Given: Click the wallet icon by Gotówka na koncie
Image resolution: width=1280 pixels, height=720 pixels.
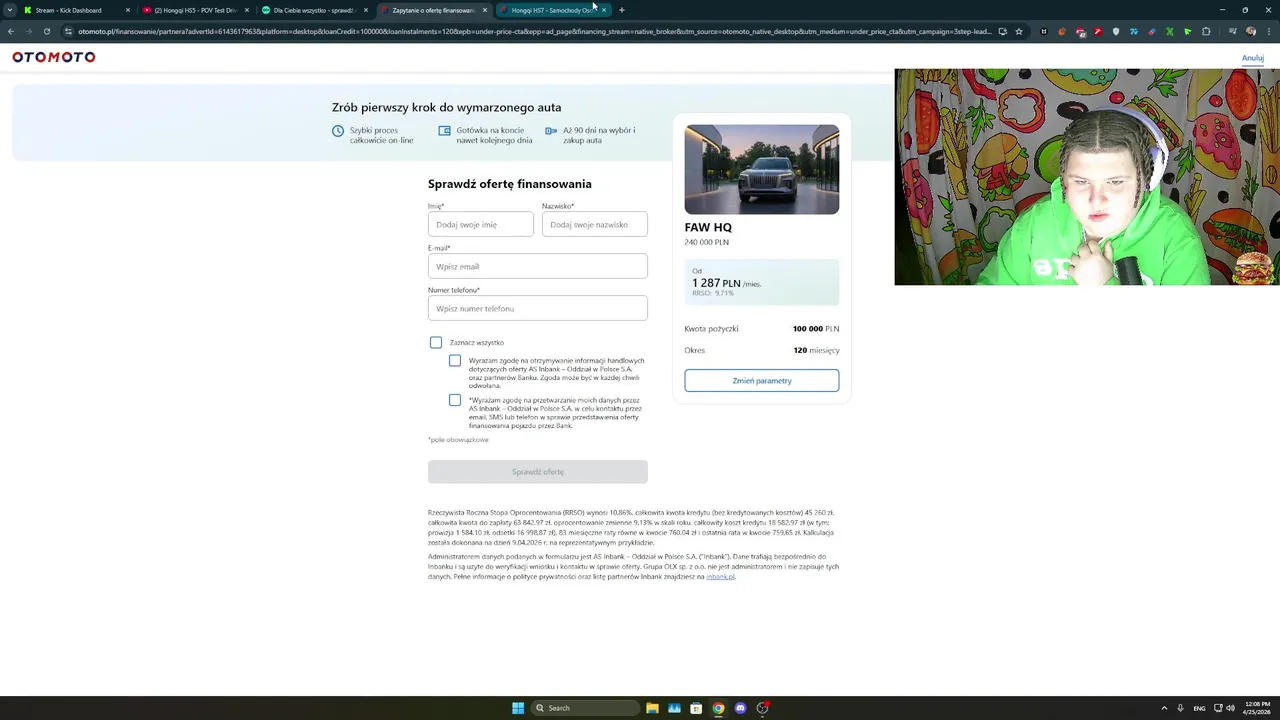Looking at the screenshot, I should (445, 130).
